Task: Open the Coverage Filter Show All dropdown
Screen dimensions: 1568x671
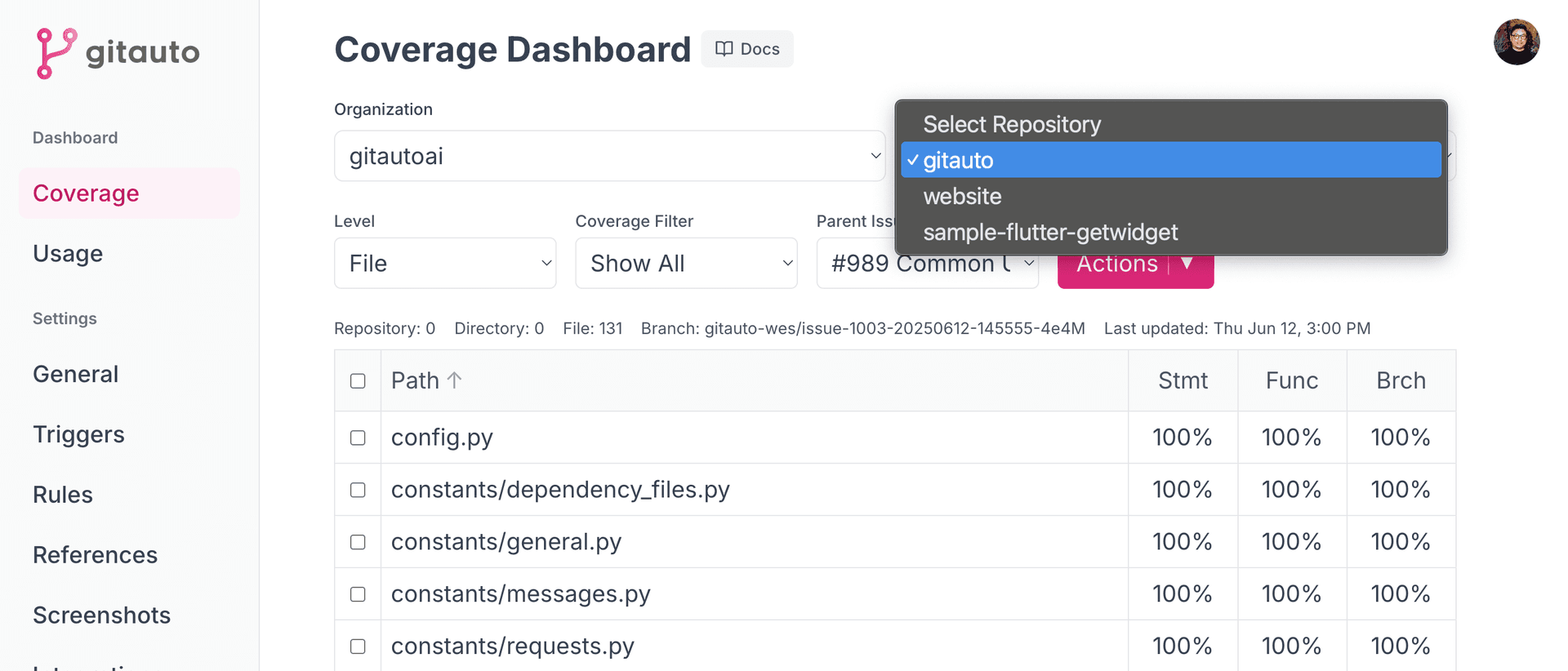Action: click(x=686, y=263)
